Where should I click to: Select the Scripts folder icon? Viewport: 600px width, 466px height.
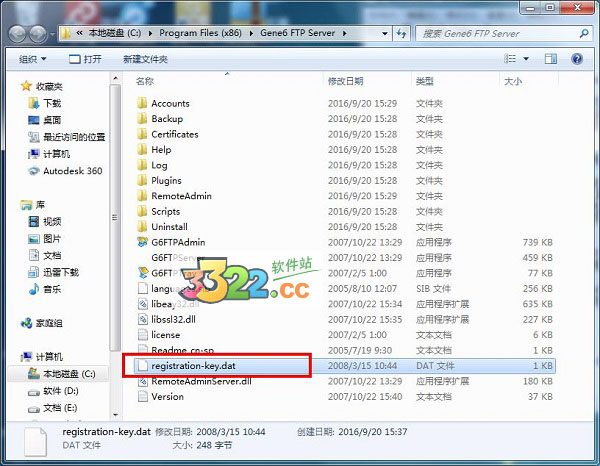tap(142, 211)
